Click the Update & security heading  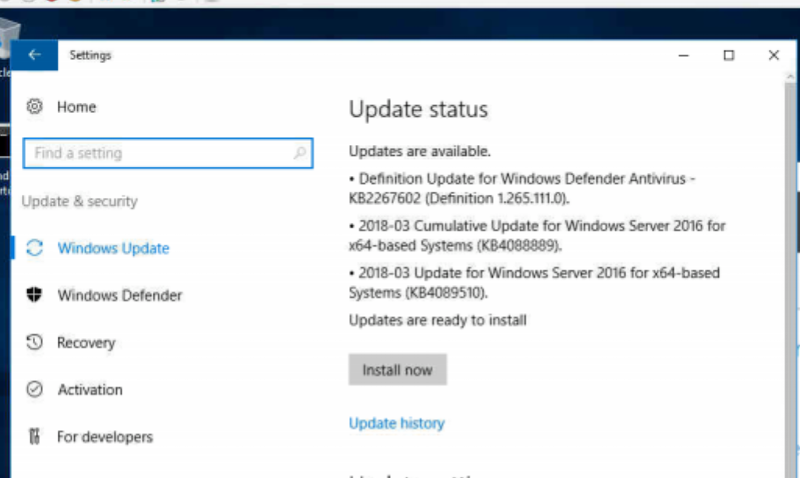[80, 202]
